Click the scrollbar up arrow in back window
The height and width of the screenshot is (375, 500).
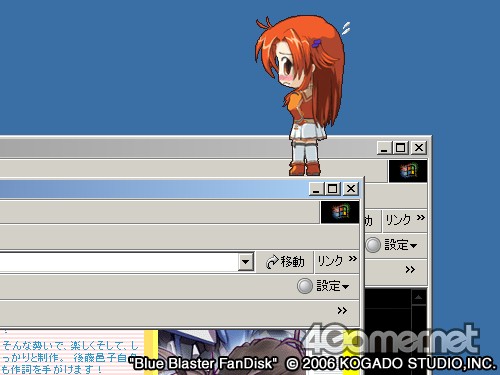coord(419,297)
